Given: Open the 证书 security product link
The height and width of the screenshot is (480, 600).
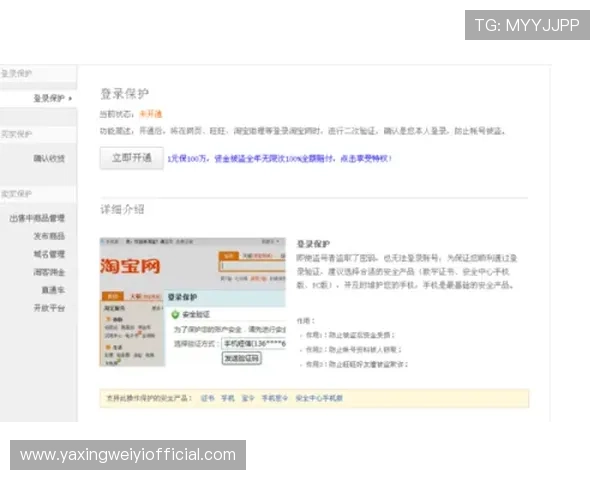Looking at the screenshot, I should 207,398.
